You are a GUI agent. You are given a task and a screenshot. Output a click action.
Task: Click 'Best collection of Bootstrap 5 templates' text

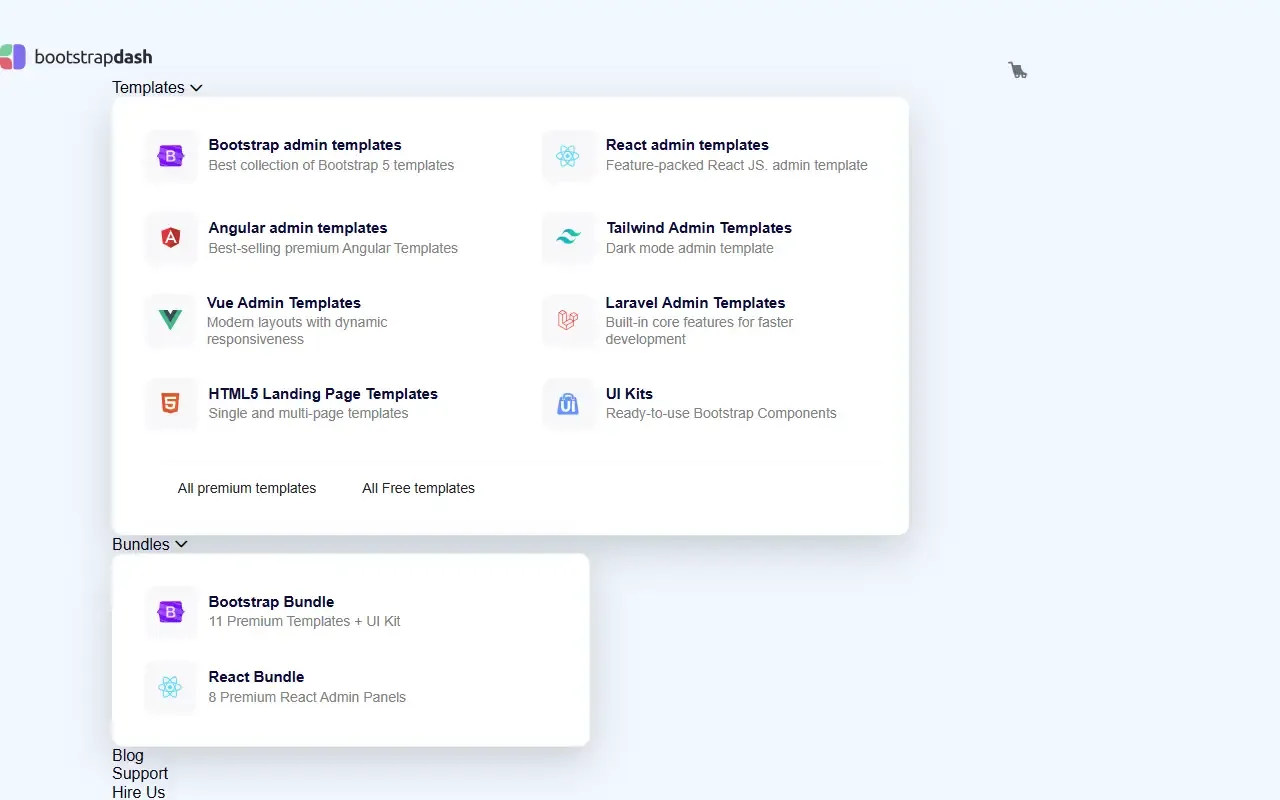[331, 166]
